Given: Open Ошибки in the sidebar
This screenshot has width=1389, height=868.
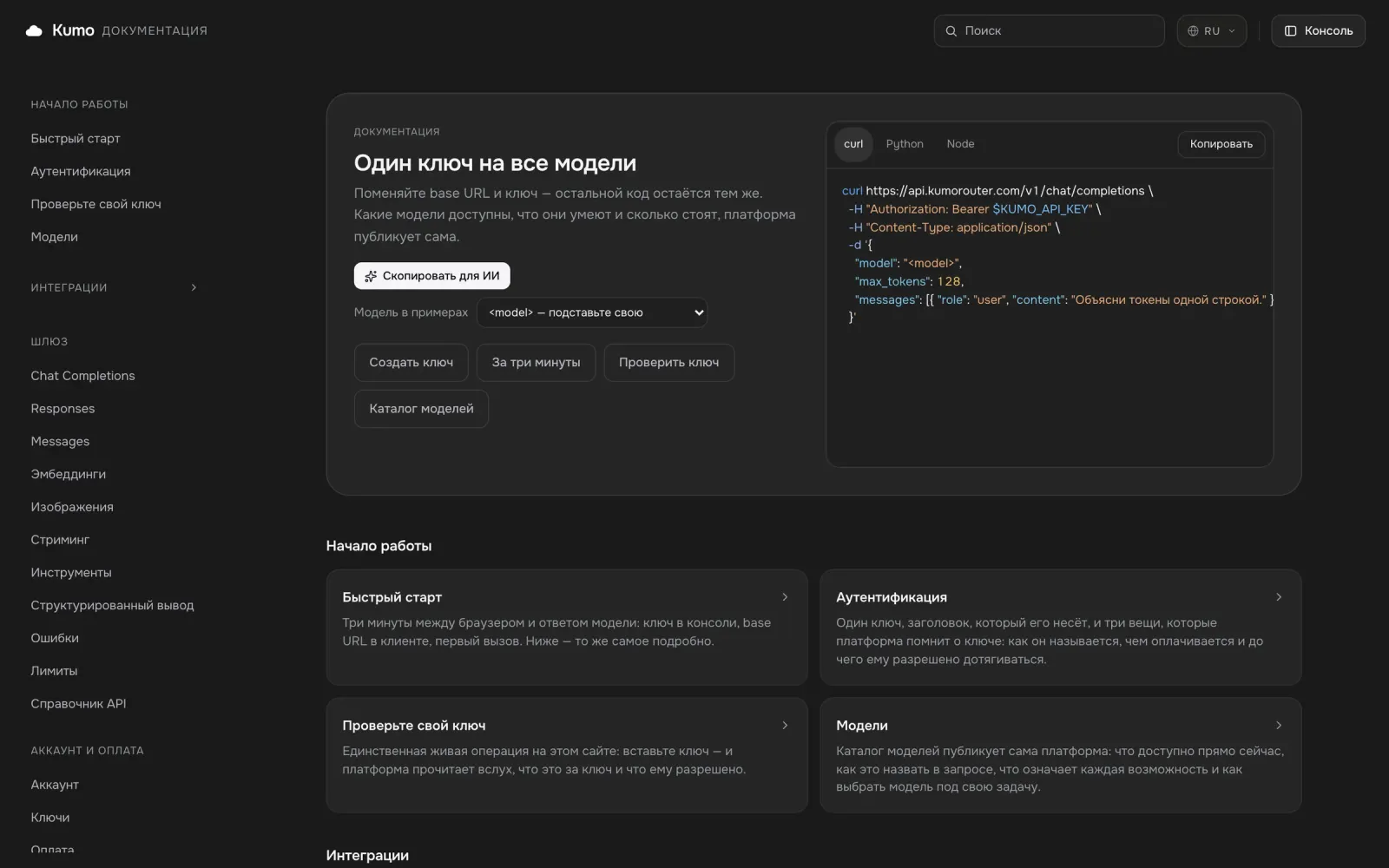Looking at the screenshot, I should (x=55, y=638).
